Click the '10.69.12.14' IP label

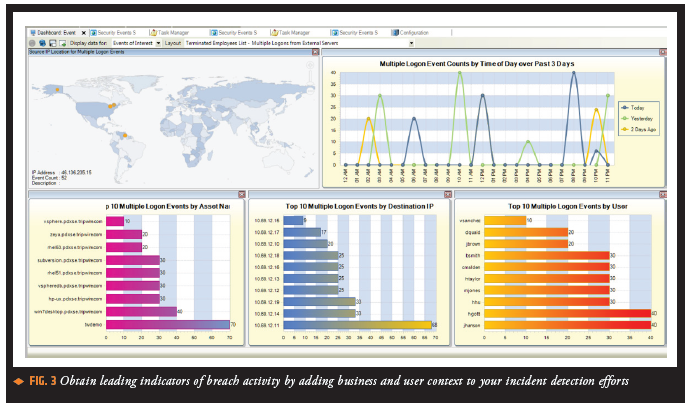(x=267, y=313)
